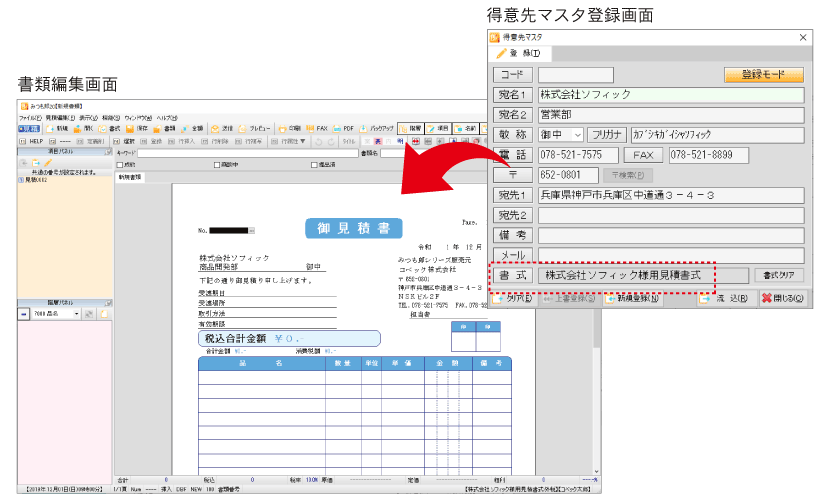Viewport: 830px width, 500px height.
Task: Click the pin icon on 項目パネル header
Action: (x=108, y=152)
